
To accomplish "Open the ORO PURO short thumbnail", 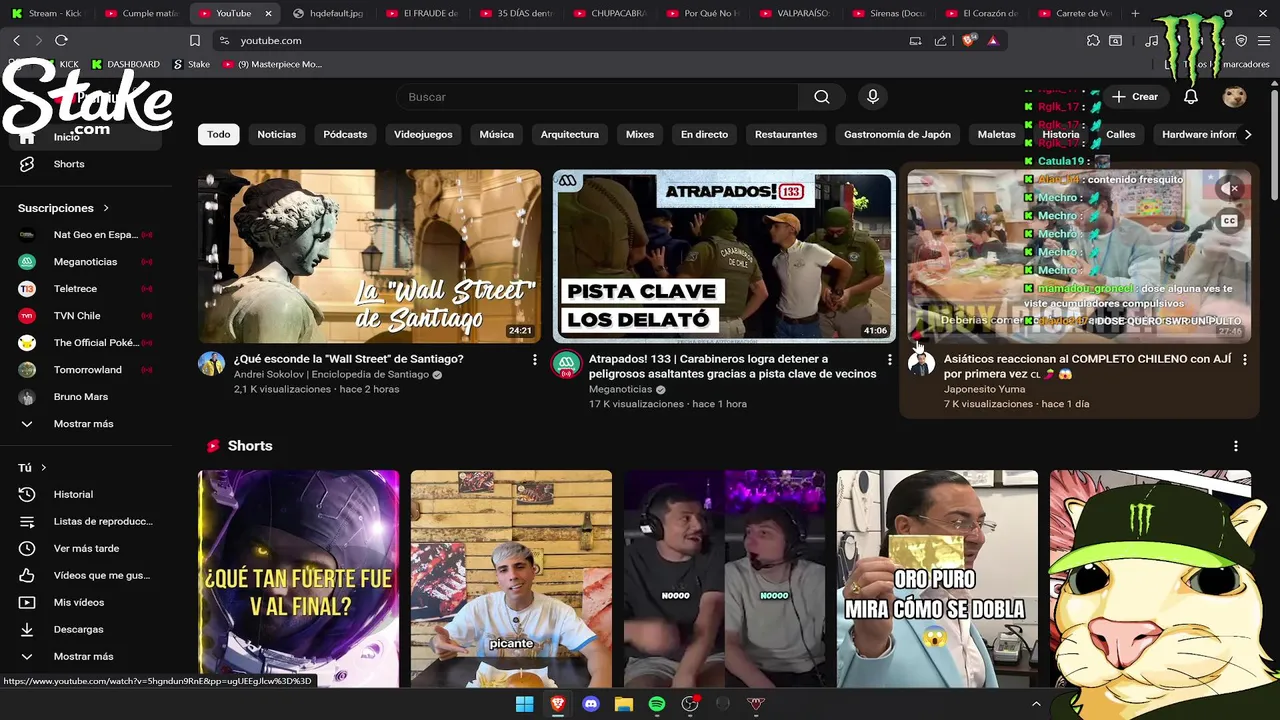I will click(937, 579).
